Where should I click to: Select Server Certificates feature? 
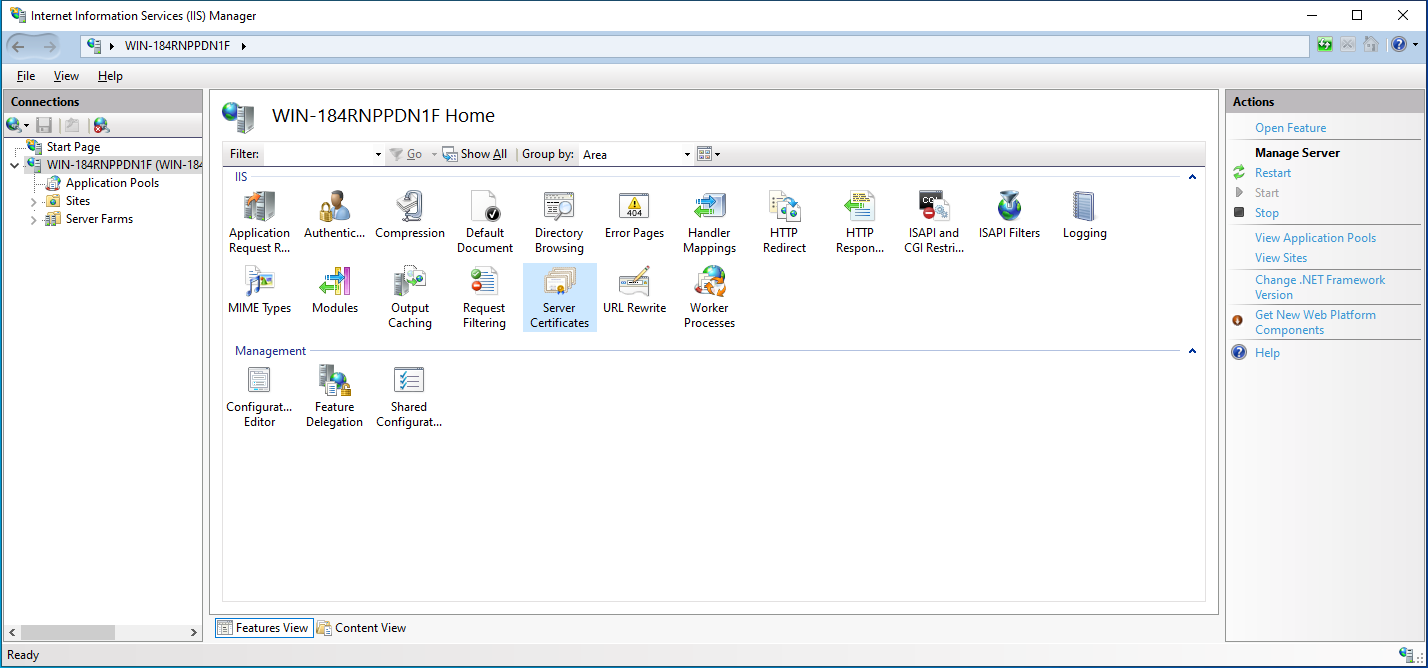[x=559, y=297]
